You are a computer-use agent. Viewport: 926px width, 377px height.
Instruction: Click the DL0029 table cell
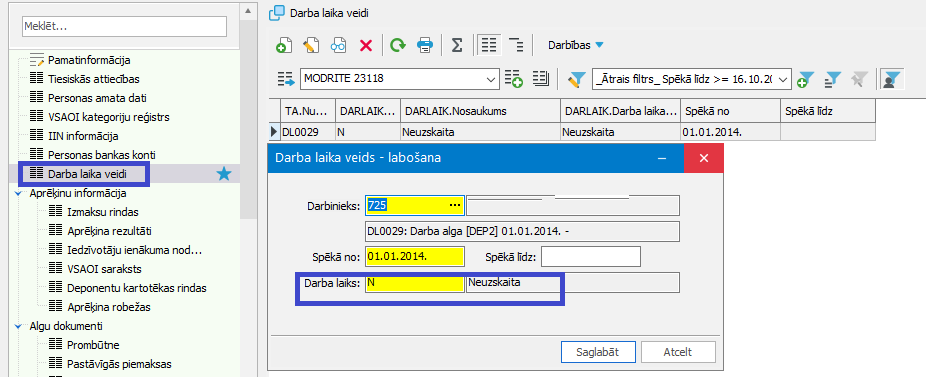point(308,132)
